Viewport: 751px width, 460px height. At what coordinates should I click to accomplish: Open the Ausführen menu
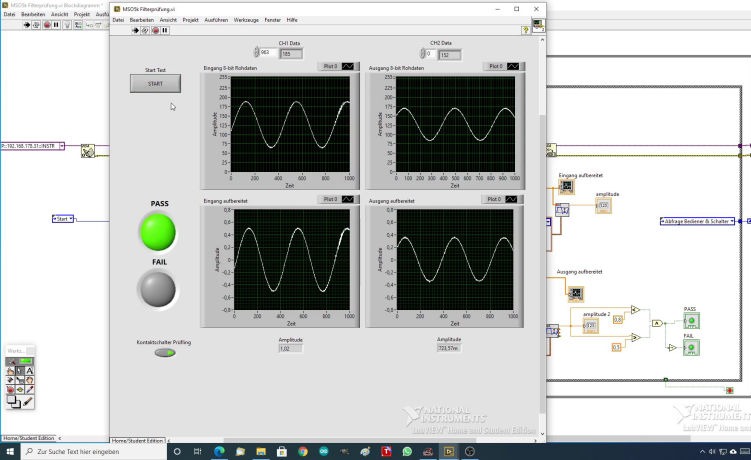click(x=216, y=20)
